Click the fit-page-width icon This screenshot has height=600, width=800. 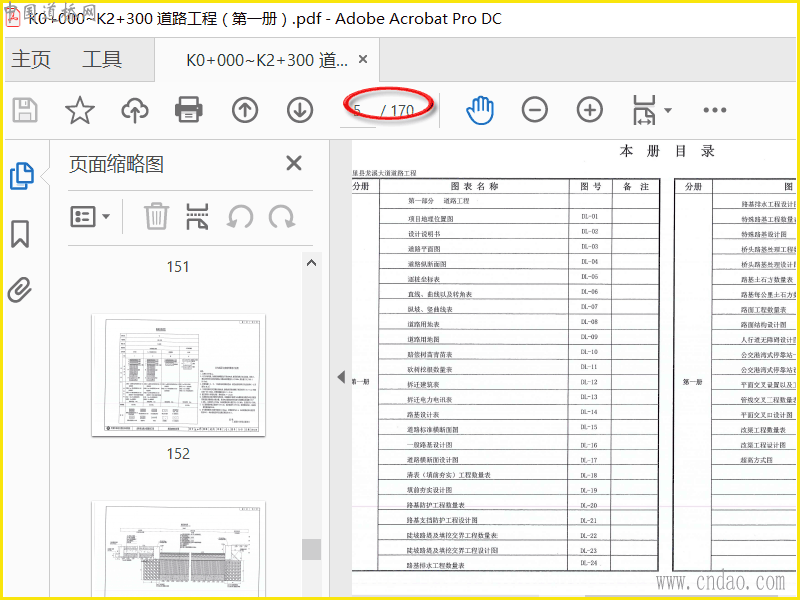pos(644,110)
